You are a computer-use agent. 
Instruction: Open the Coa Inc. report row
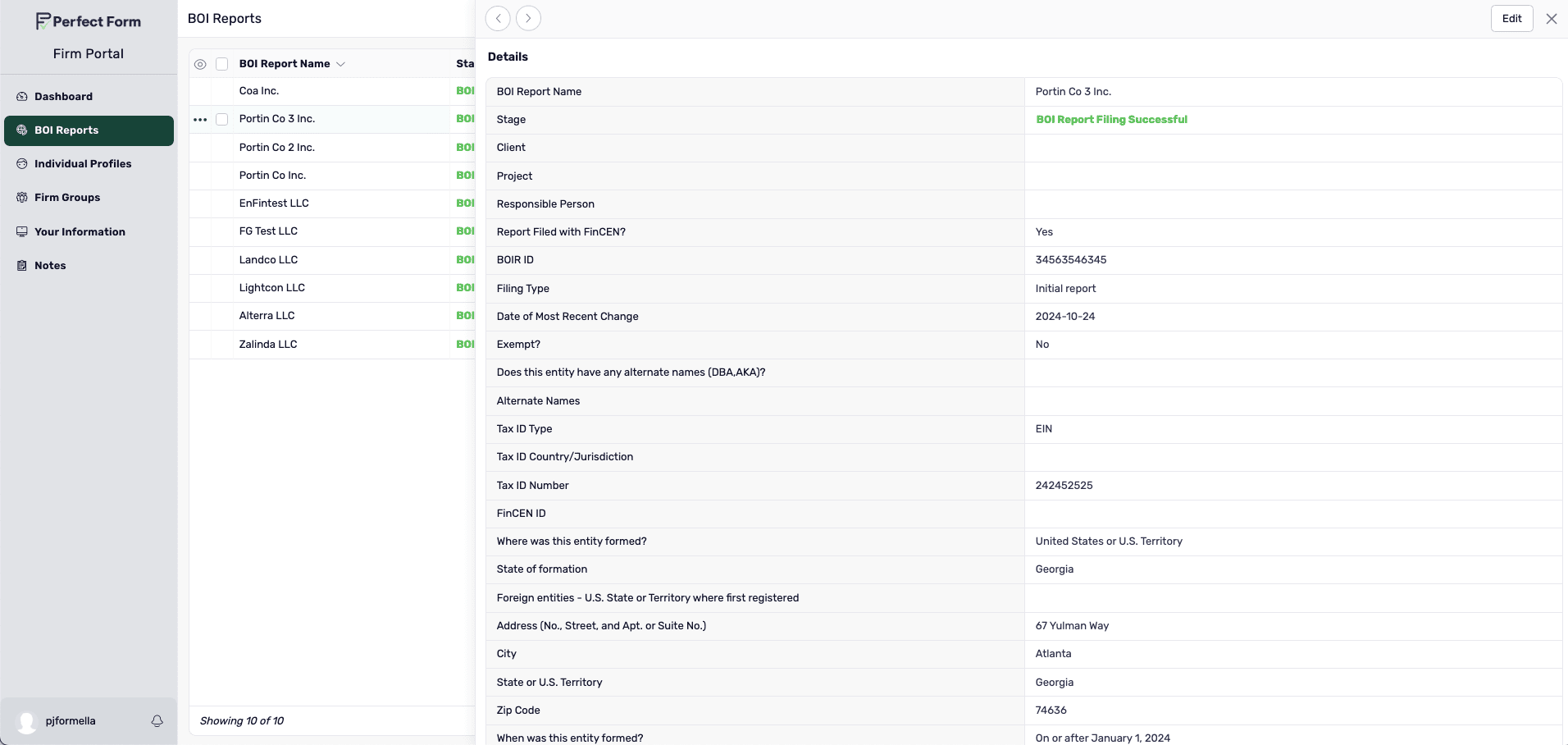point(332,91)
